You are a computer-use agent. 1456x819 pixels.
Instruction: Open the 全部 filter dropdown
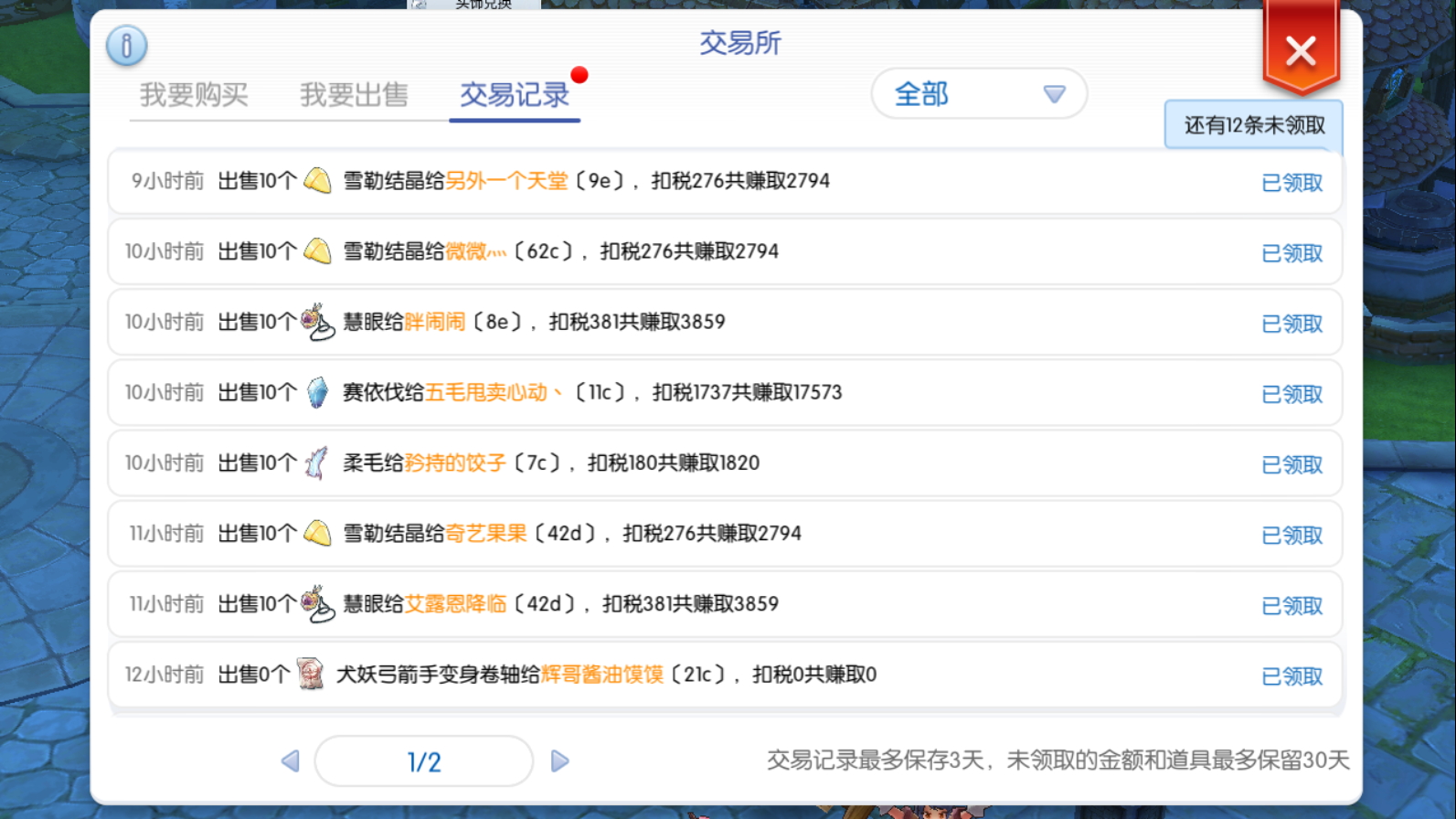click(978, 93)
